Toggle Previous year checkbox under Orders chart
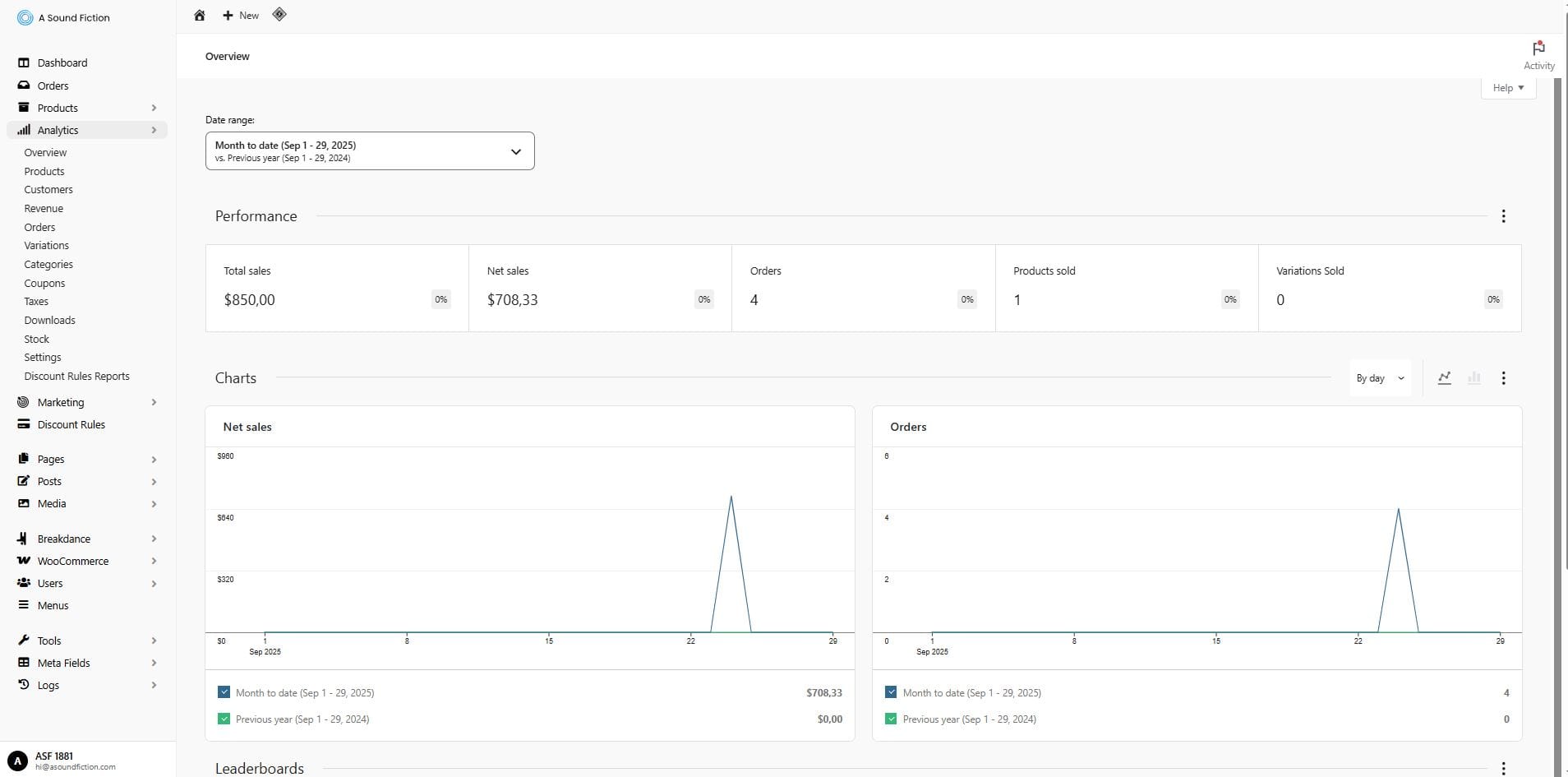This screenshot has width=1568, height=777. [891, 719]
